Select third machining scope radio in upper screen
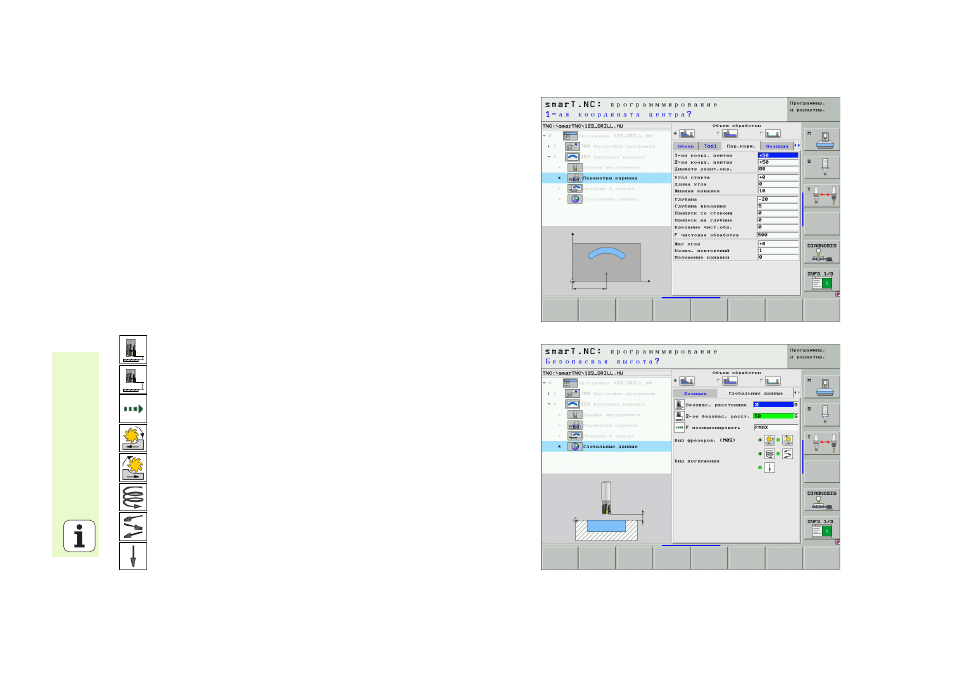The height and width of the screenshot is (676, 954). (762, 133)
